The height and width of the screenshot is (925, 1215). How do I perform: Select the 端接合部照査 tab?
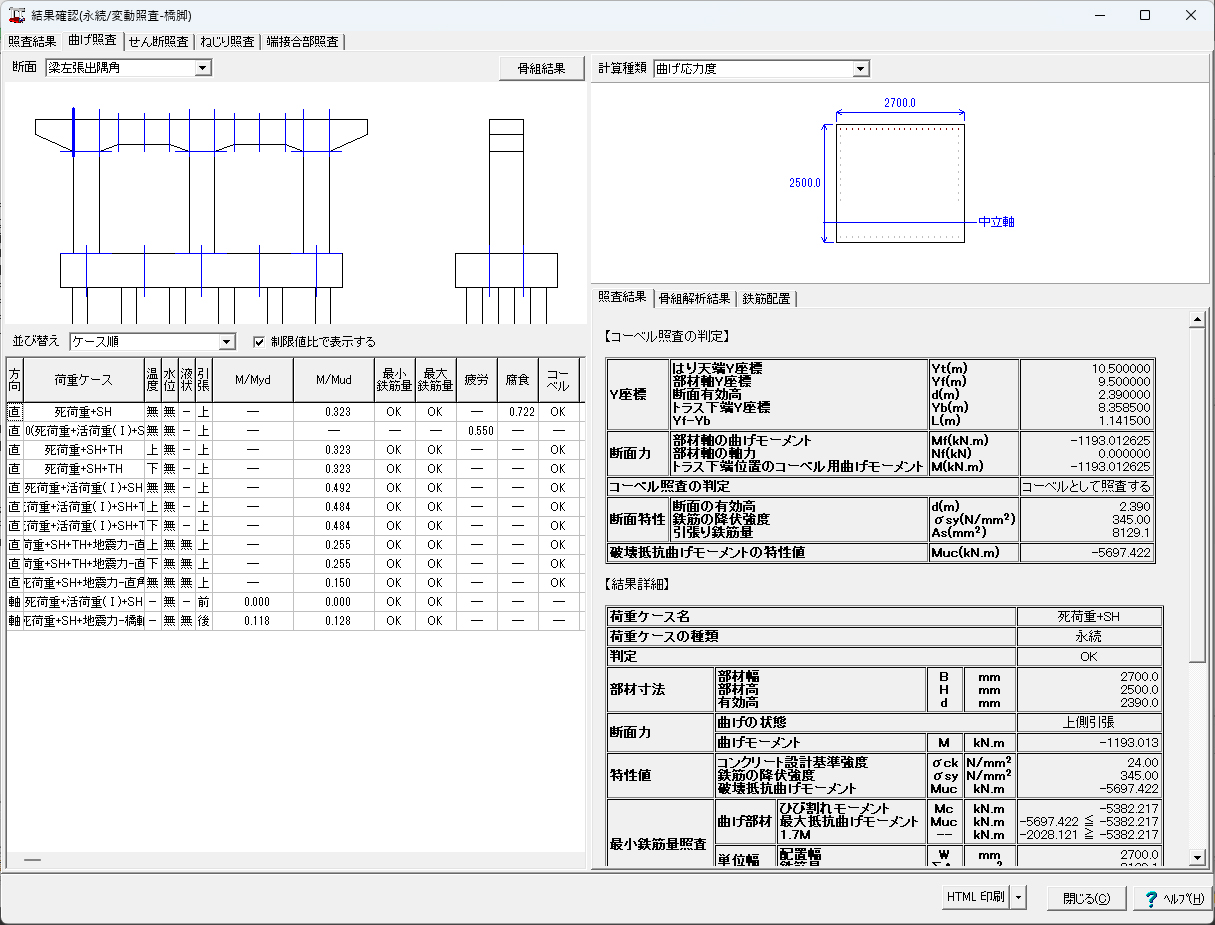coord(302,41)
